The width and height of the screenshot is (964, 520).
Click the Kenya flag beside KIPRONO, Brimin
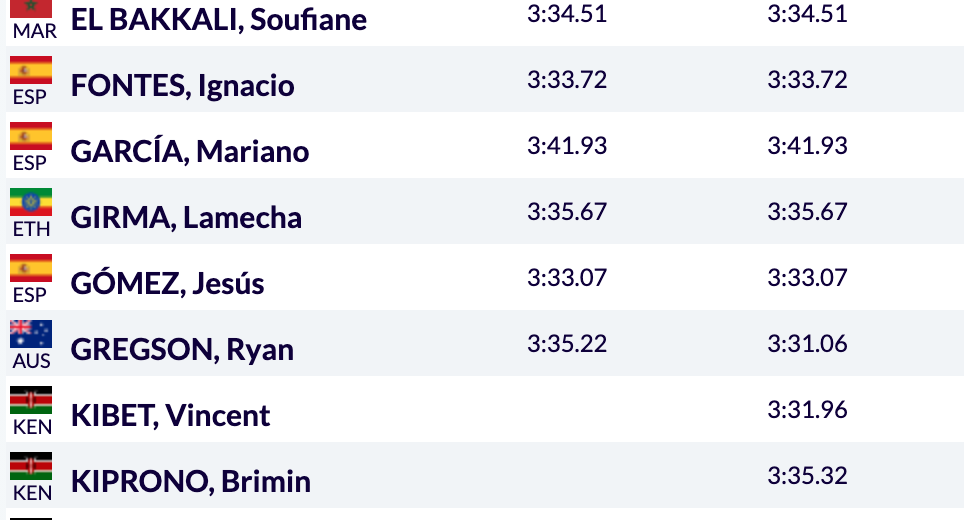(31, 467)
